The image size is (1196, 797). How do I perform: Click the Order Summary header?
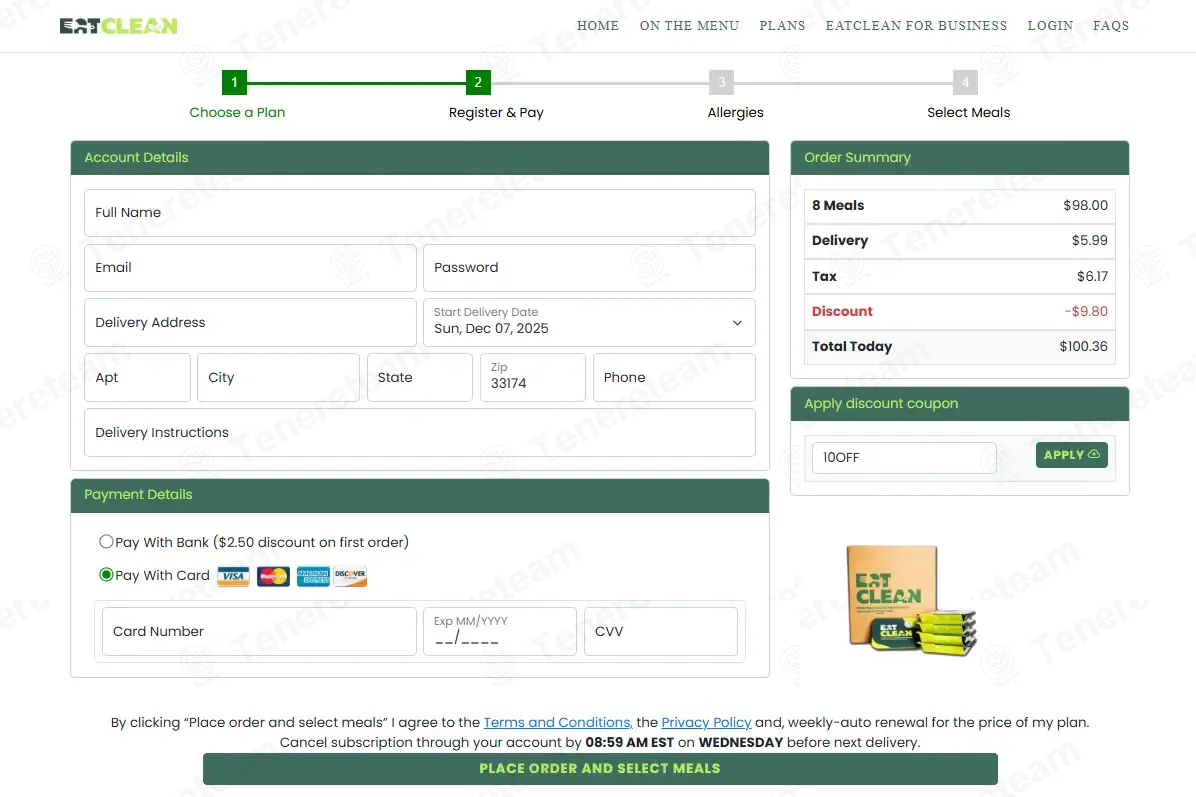[960, 158]
